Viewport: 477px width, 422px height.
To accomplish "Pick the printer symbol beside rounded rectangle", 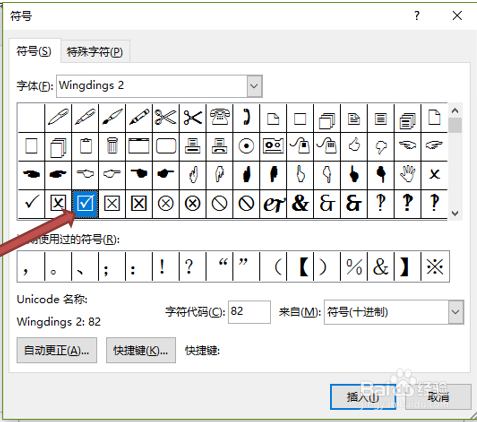I will pyautogui.click(x=193, y=146).
